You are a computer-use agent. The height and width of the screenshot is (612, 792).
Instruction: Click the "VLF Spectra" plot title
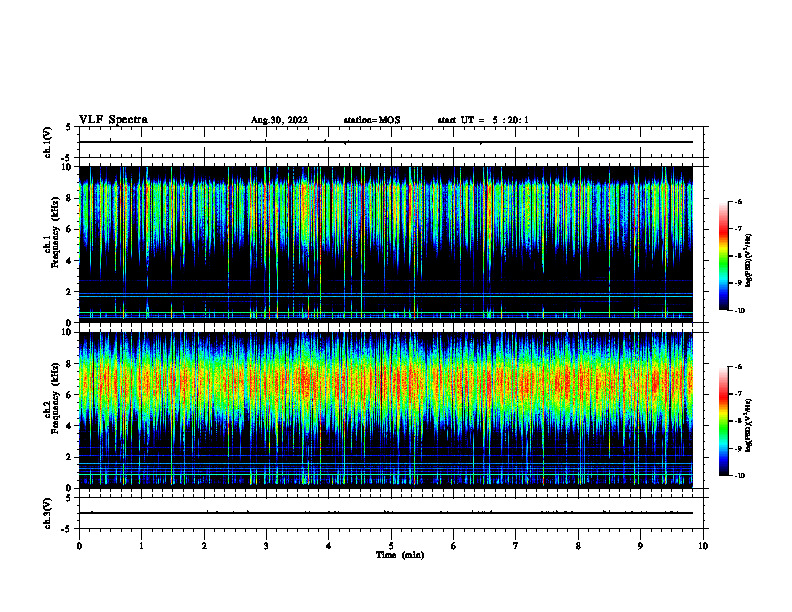point(113,120)
